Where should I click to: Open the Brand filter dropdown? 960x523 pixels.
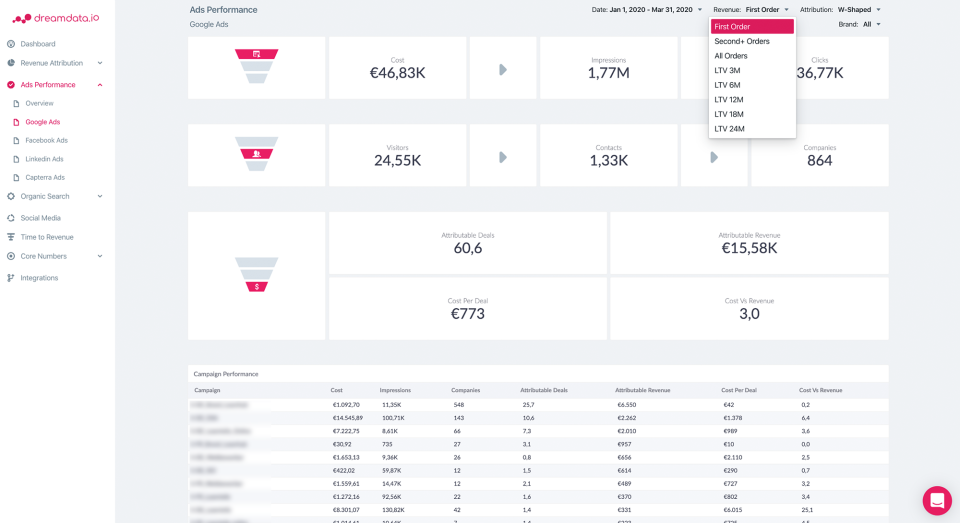point(872,24)
